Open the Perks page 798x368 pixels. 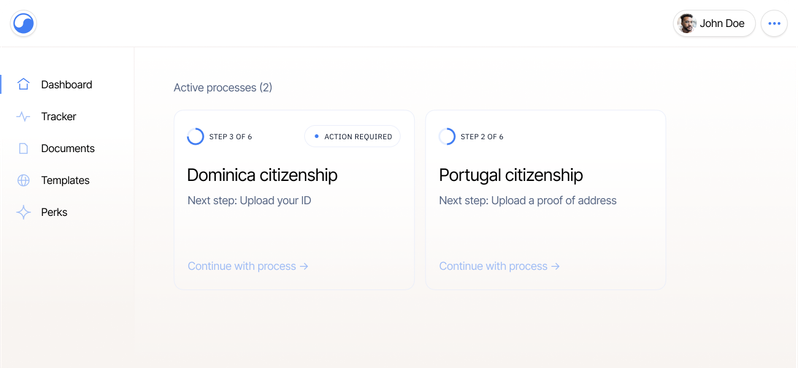point(54,212)
